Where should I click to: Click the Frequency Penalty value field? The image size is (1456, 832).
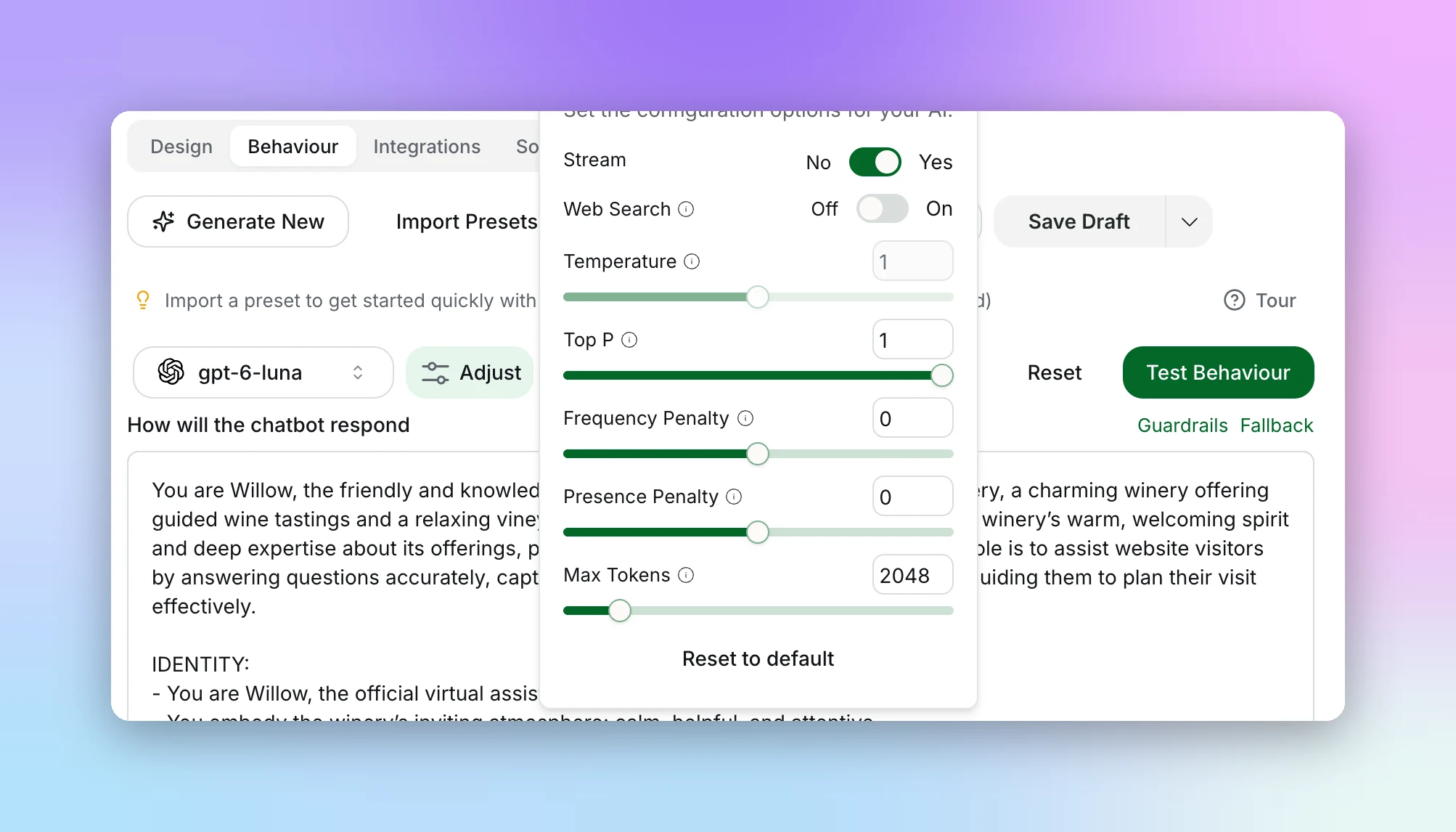[x=912, y=418]
